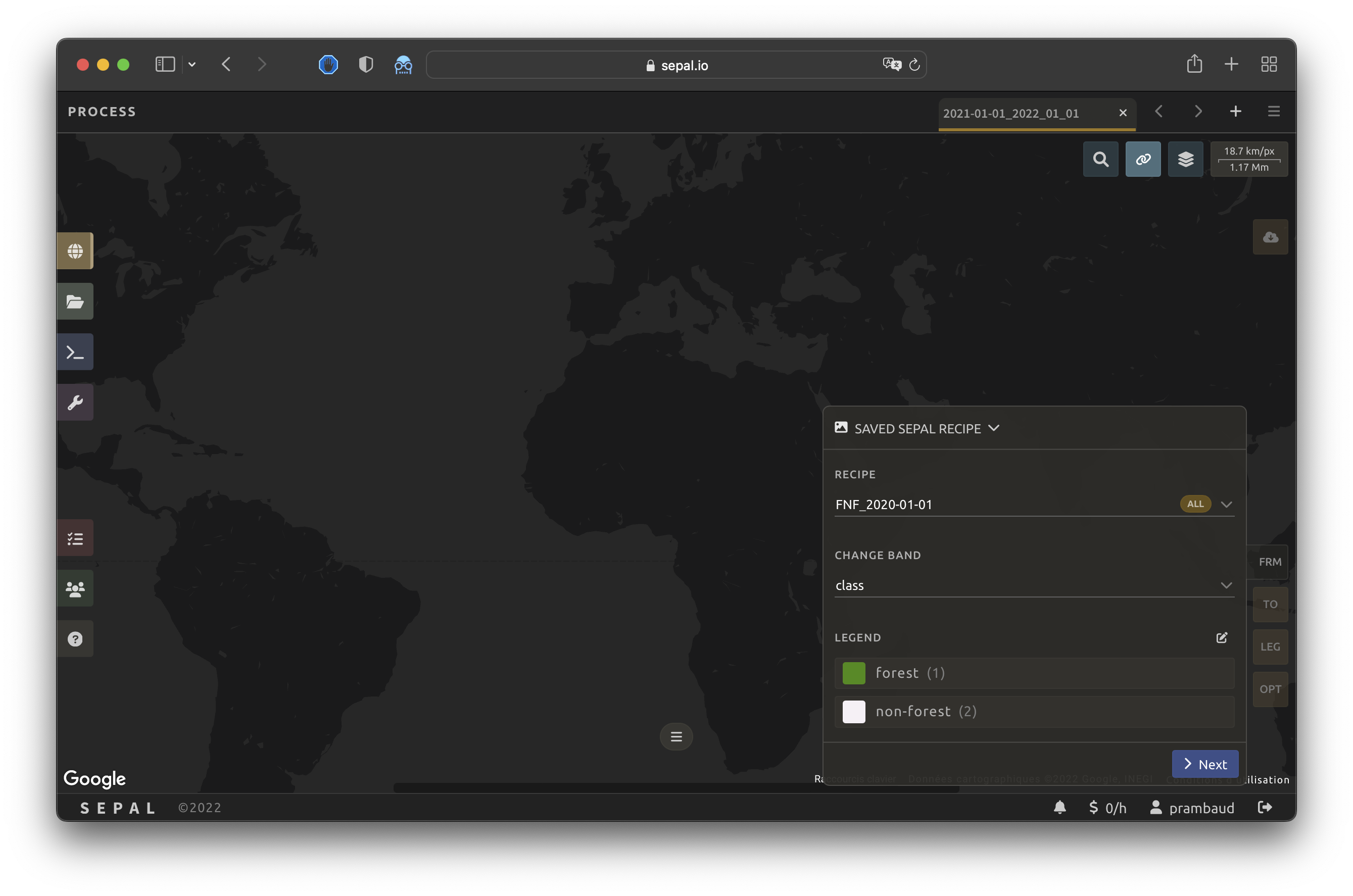The image size is (1353, 896).
Task: Select the 2021-01-01_2022_01_01 recipe tab
Action: [x=1010, y=114]
